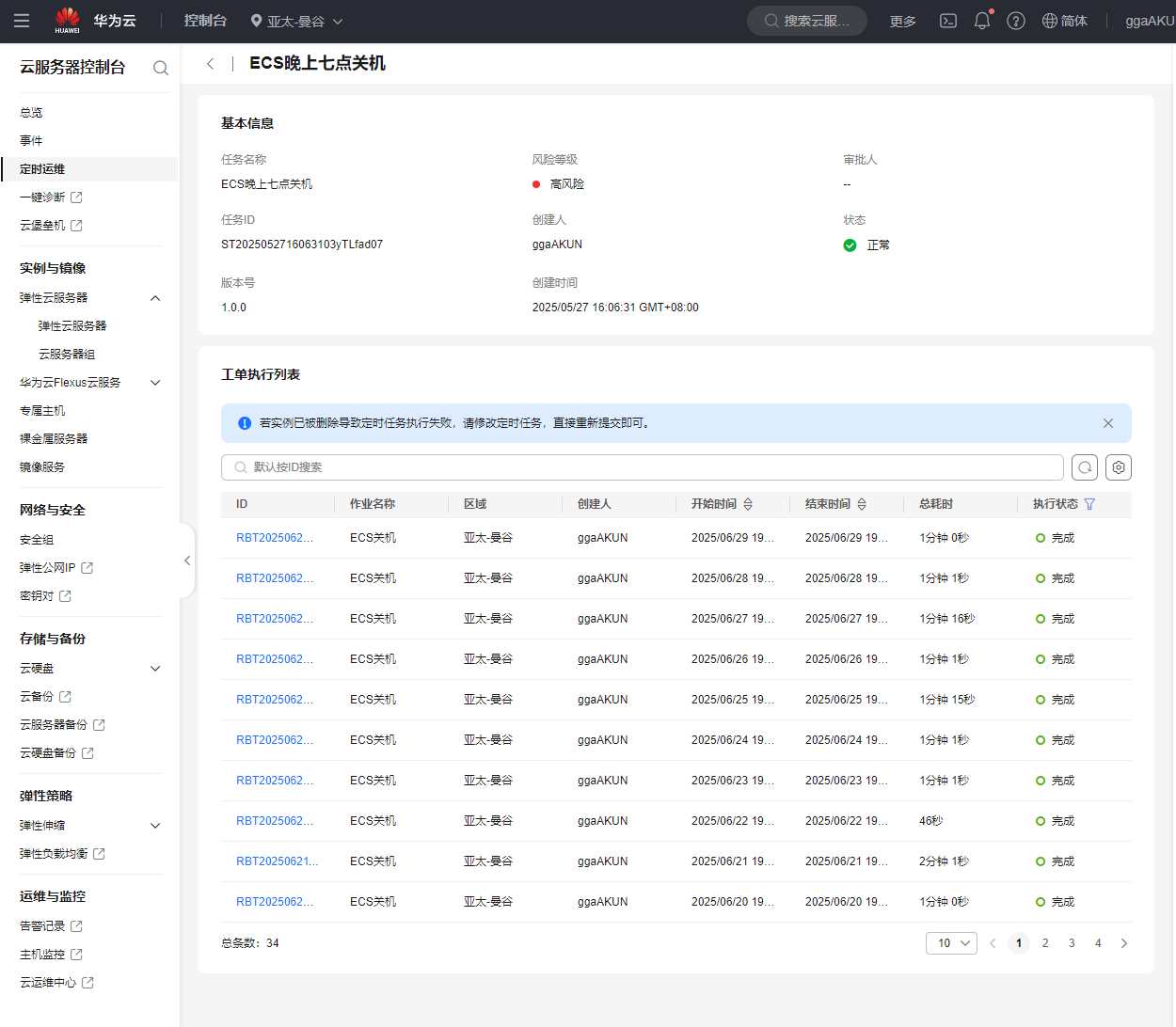The height and width of the screenshot is (1027, 1176).
Task: Filter by execution status funnel icon
Action: 1089,504
